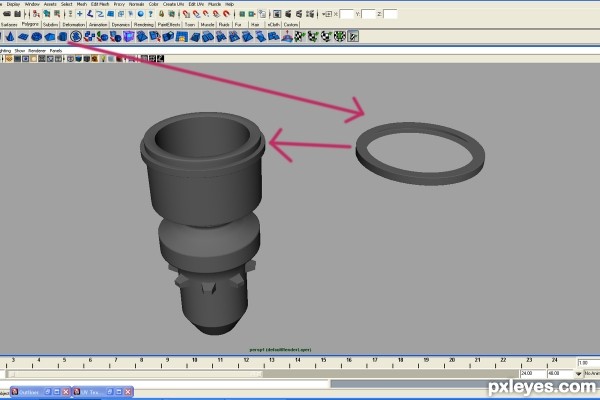
Task: Open the Panels menu
Action: (x=56, y=51)
